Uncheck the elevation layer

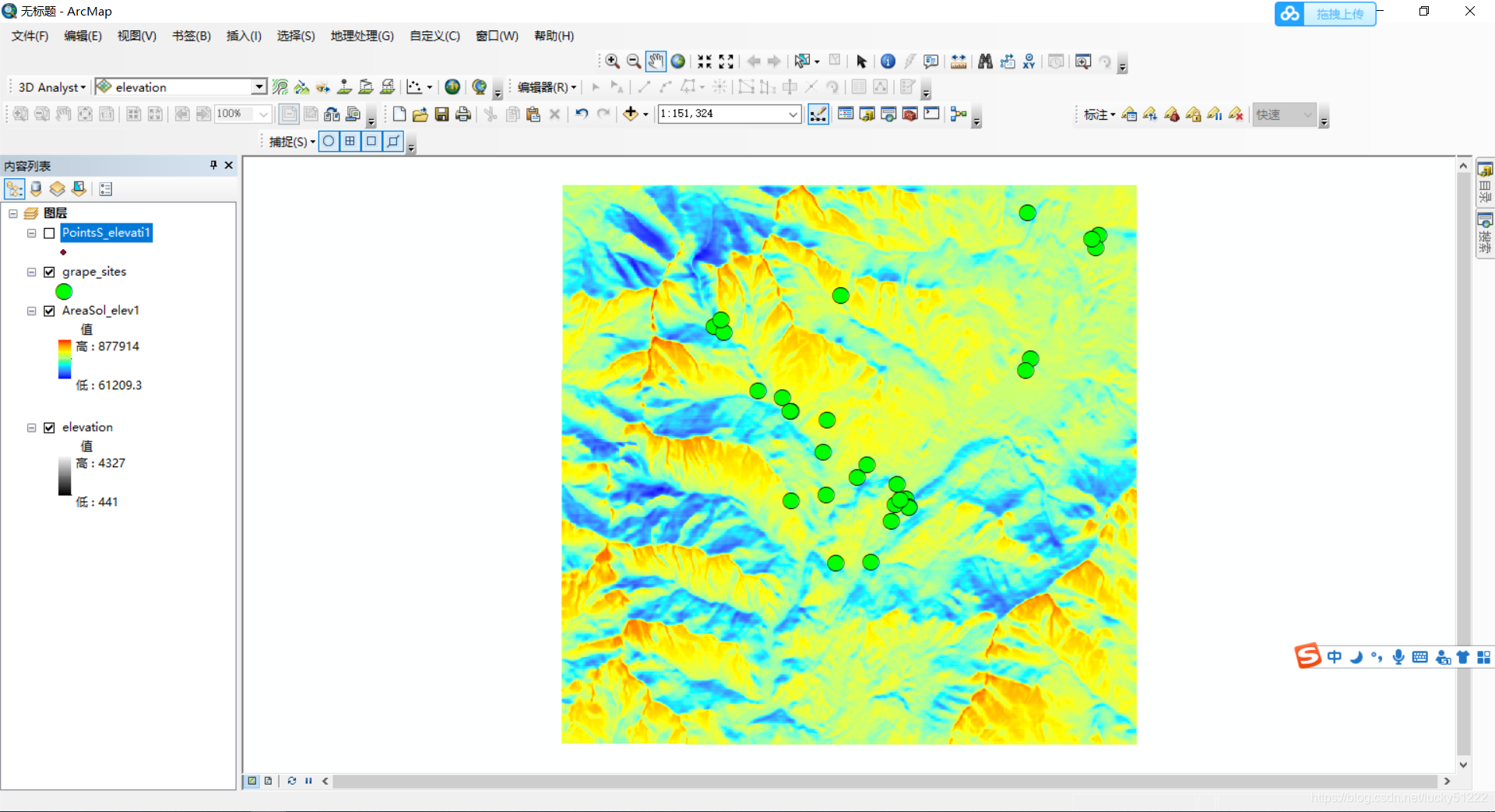(x=50, y=427)
